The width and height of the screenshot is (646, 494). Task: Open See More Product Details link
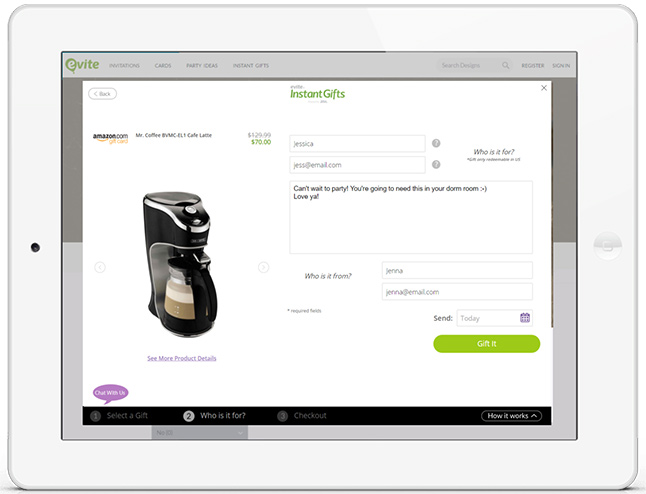click(x=182, y=358)
